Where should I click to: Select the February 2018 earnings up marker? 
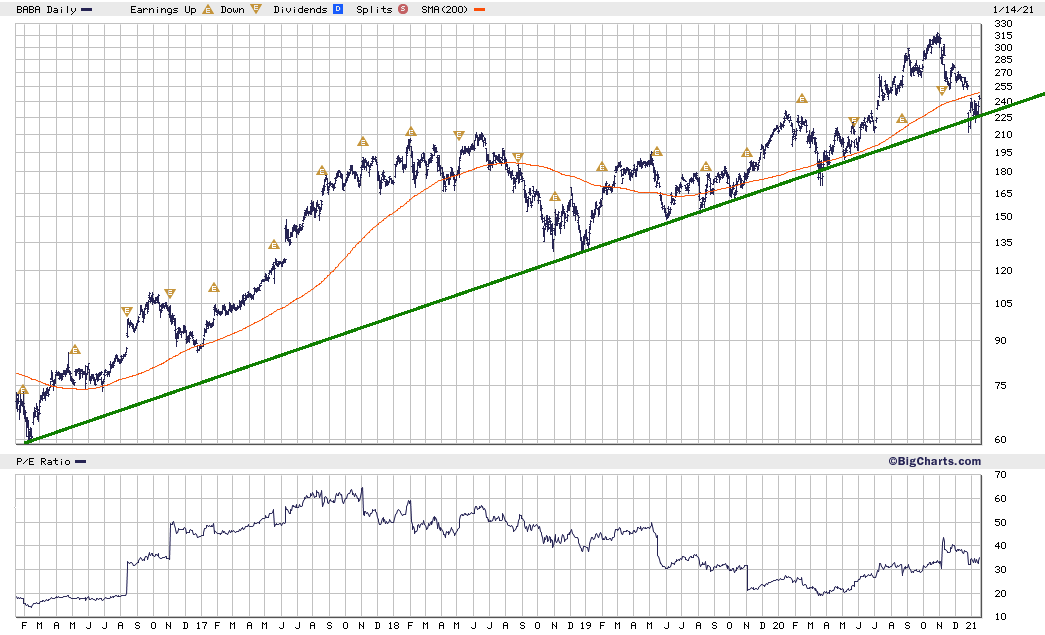coord(411,132)
